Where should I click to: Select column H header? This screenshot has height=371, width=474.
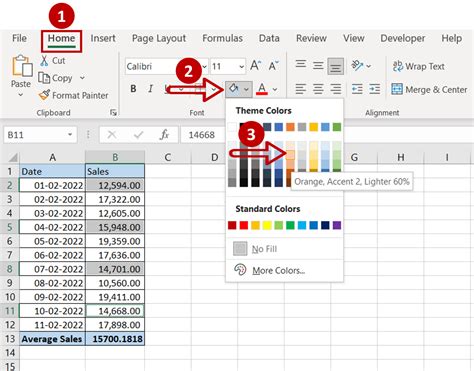[401, 157]
